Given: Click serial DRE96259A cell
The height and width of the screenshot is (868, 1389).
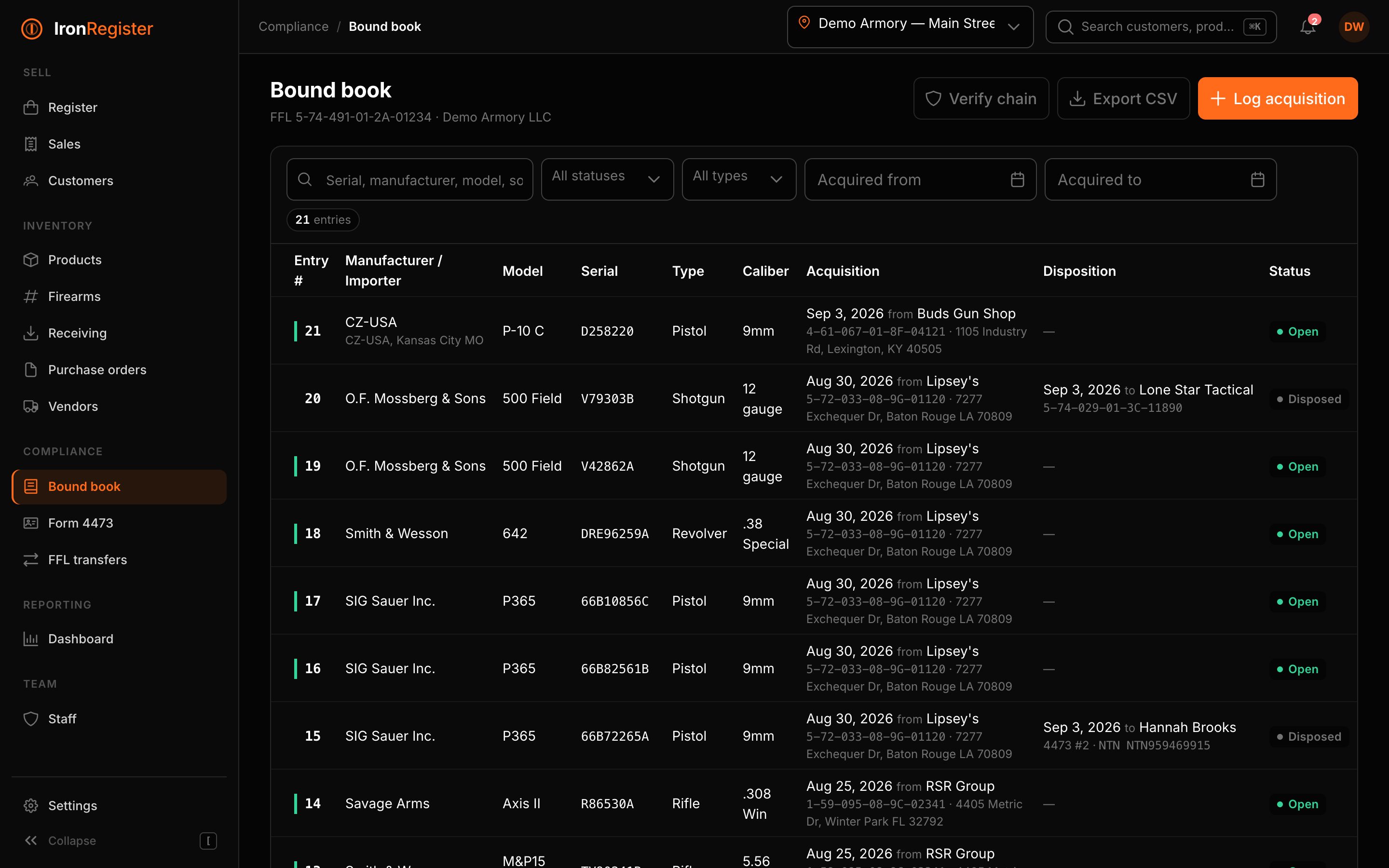Looking at the screenshot, I should (615, 533).
